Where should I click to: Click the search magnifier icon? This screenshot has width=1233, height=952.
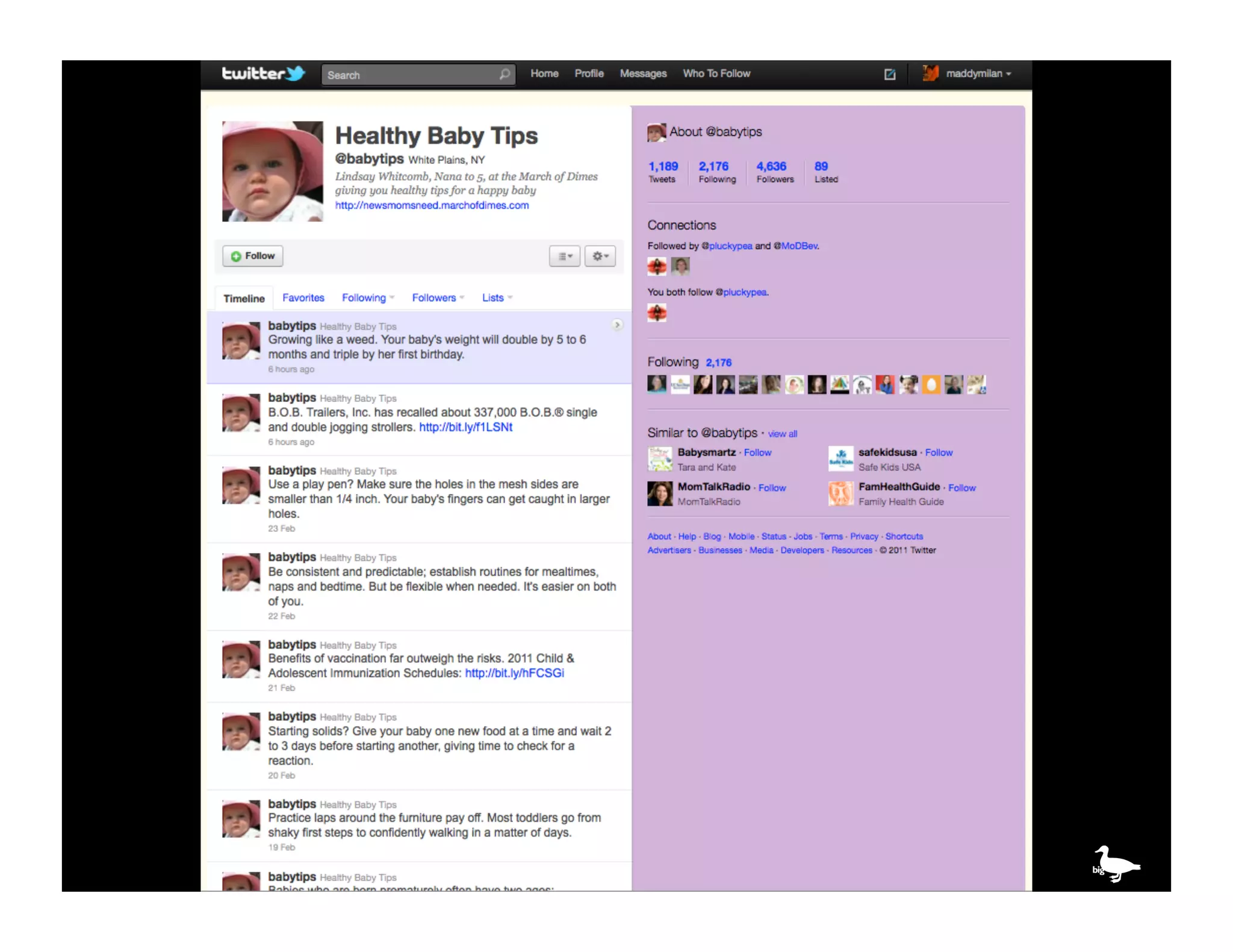pos(505,75)
